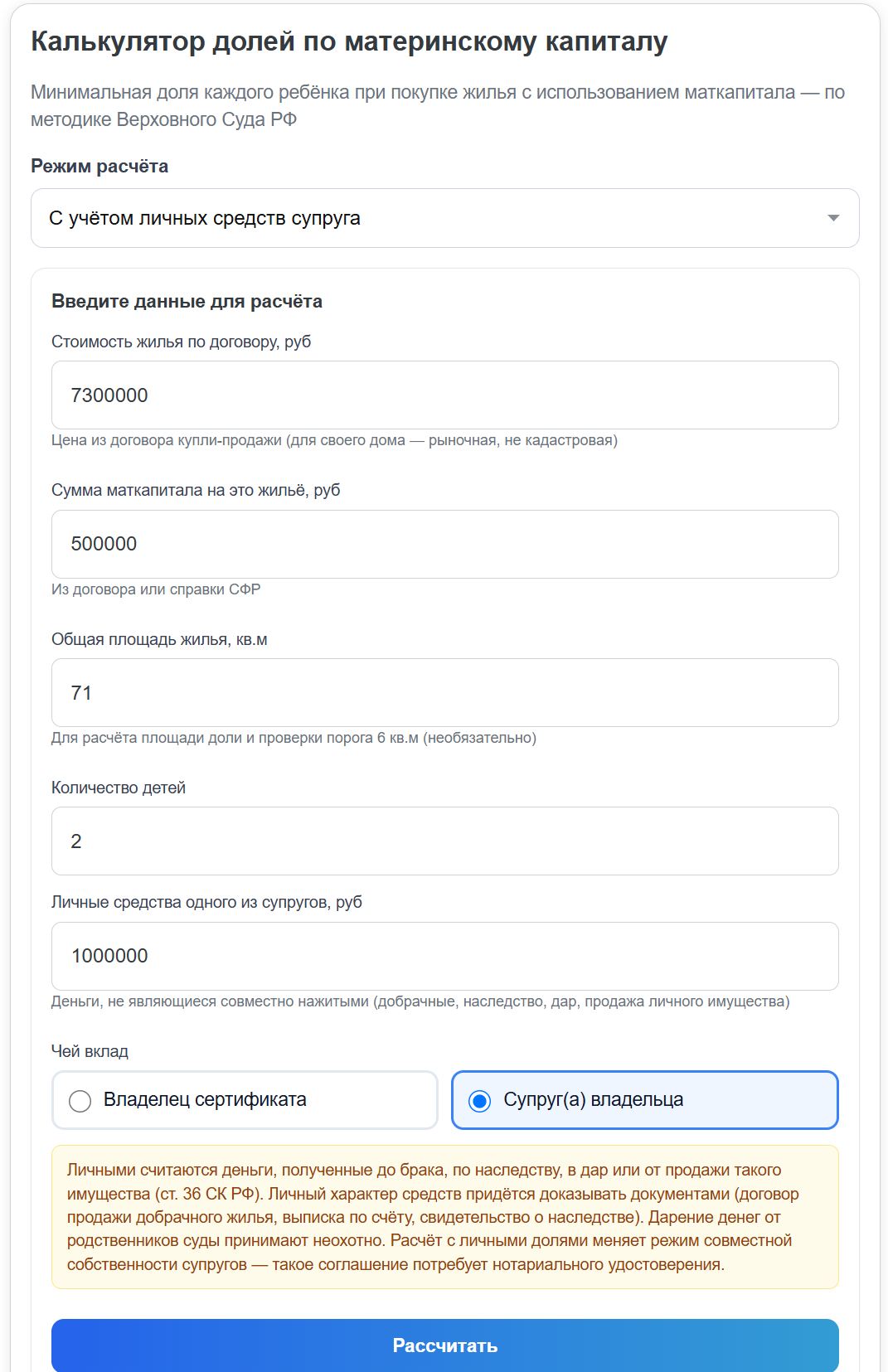Click the hint about порог 6 кв.м
The image size is (888, 1372).
294,738
